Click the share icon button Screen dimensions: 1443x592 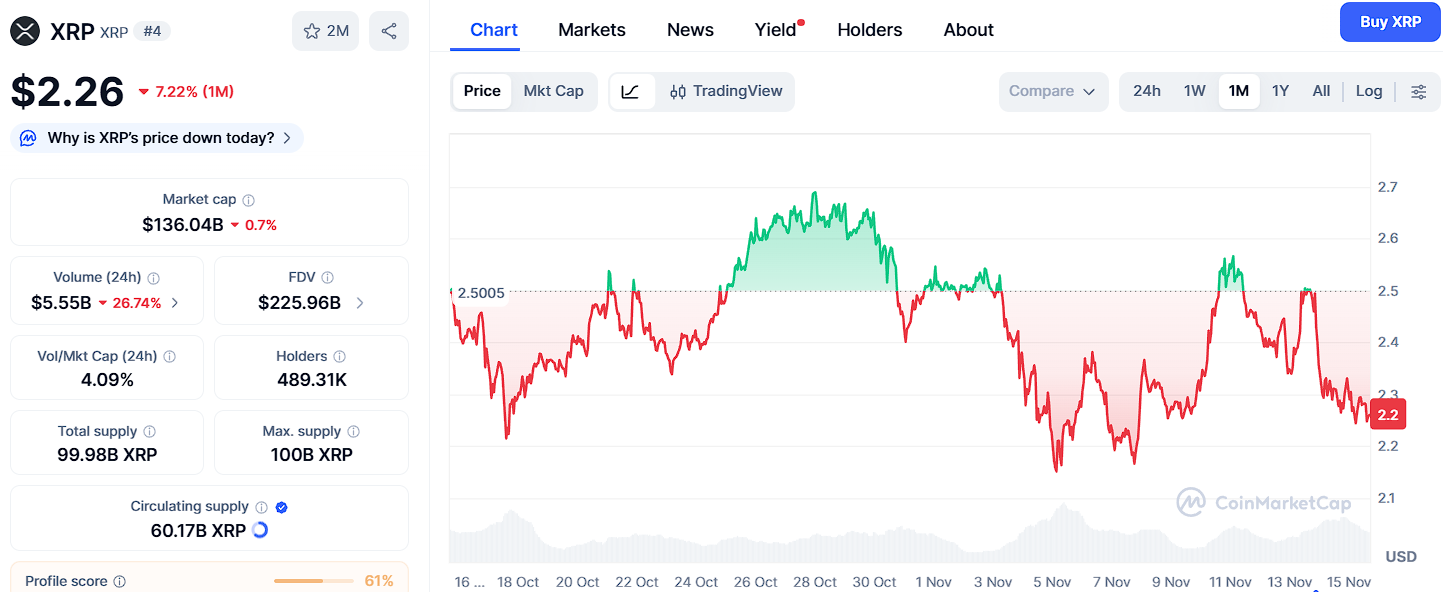[388, 31]
